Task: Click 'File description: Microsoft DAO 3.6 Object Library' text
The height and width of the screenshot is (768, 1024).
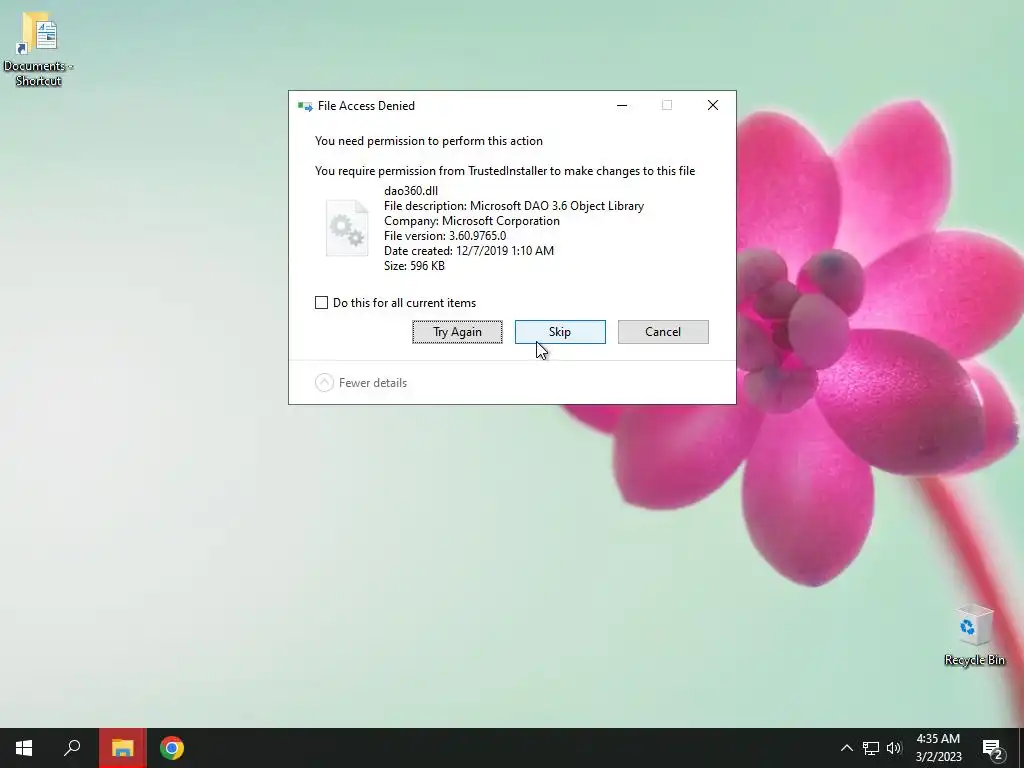Action: click(x=514, y=206)
